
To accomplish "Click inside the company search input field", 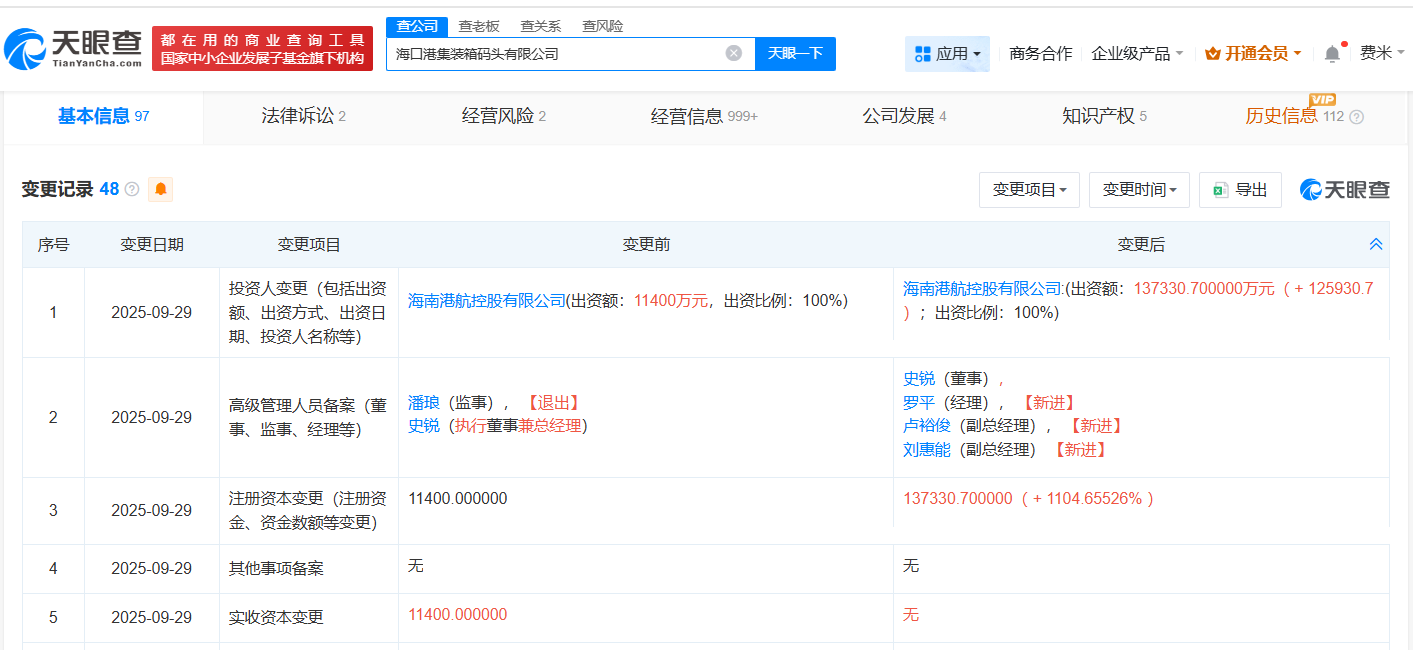I will 560,53.
